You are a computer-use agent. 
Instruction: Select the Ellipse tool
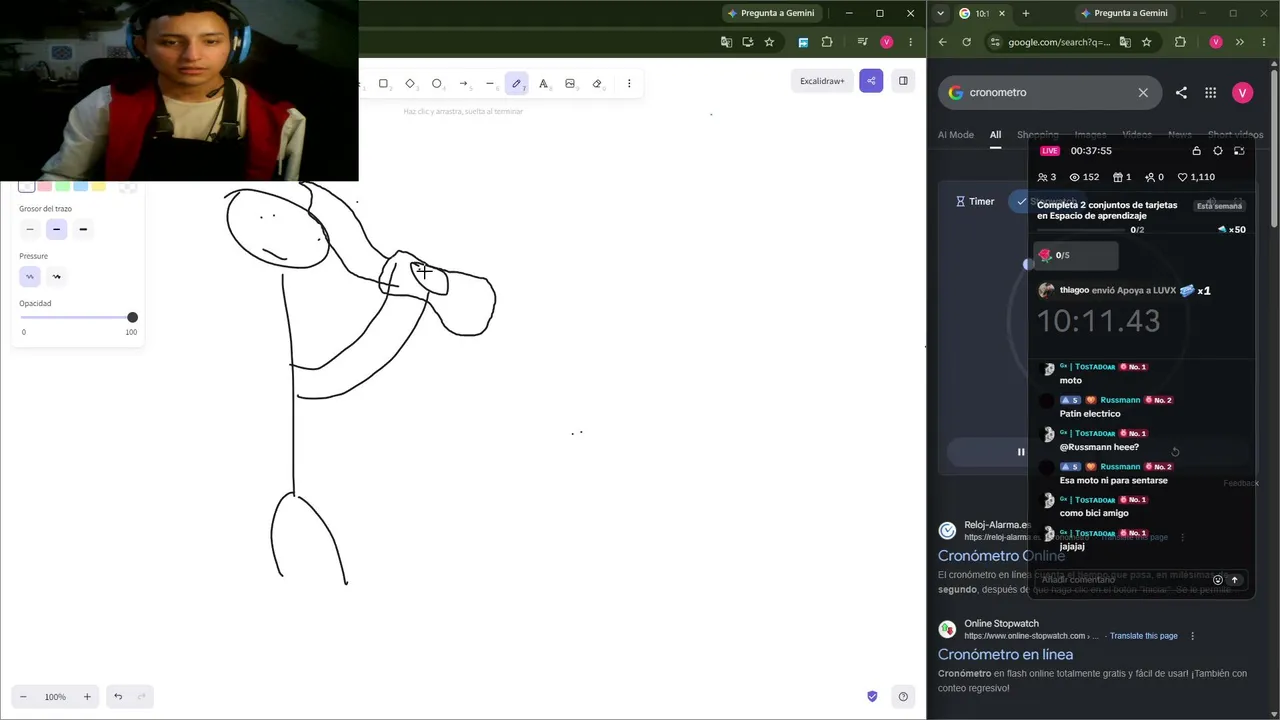[437, 84]
